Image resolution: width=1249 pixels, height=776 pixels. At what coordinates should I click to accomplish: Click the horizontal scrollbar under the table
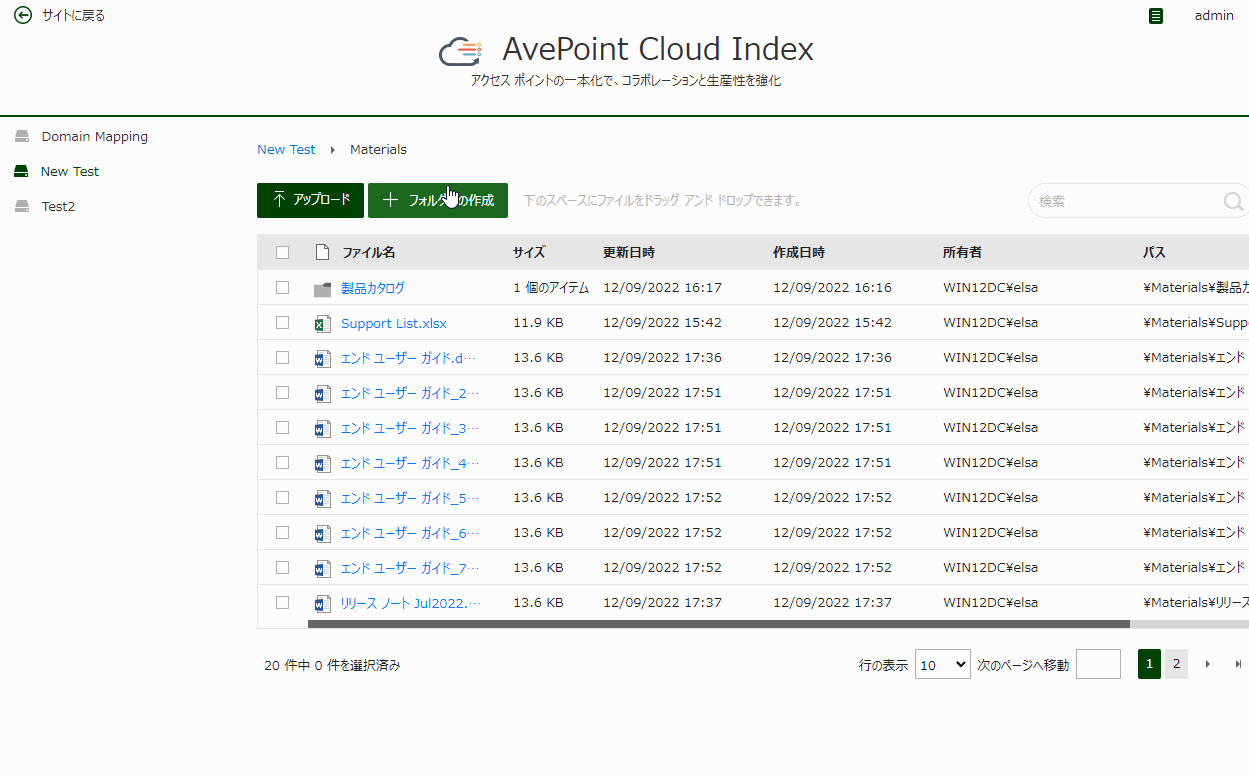[x=719, y=624]
